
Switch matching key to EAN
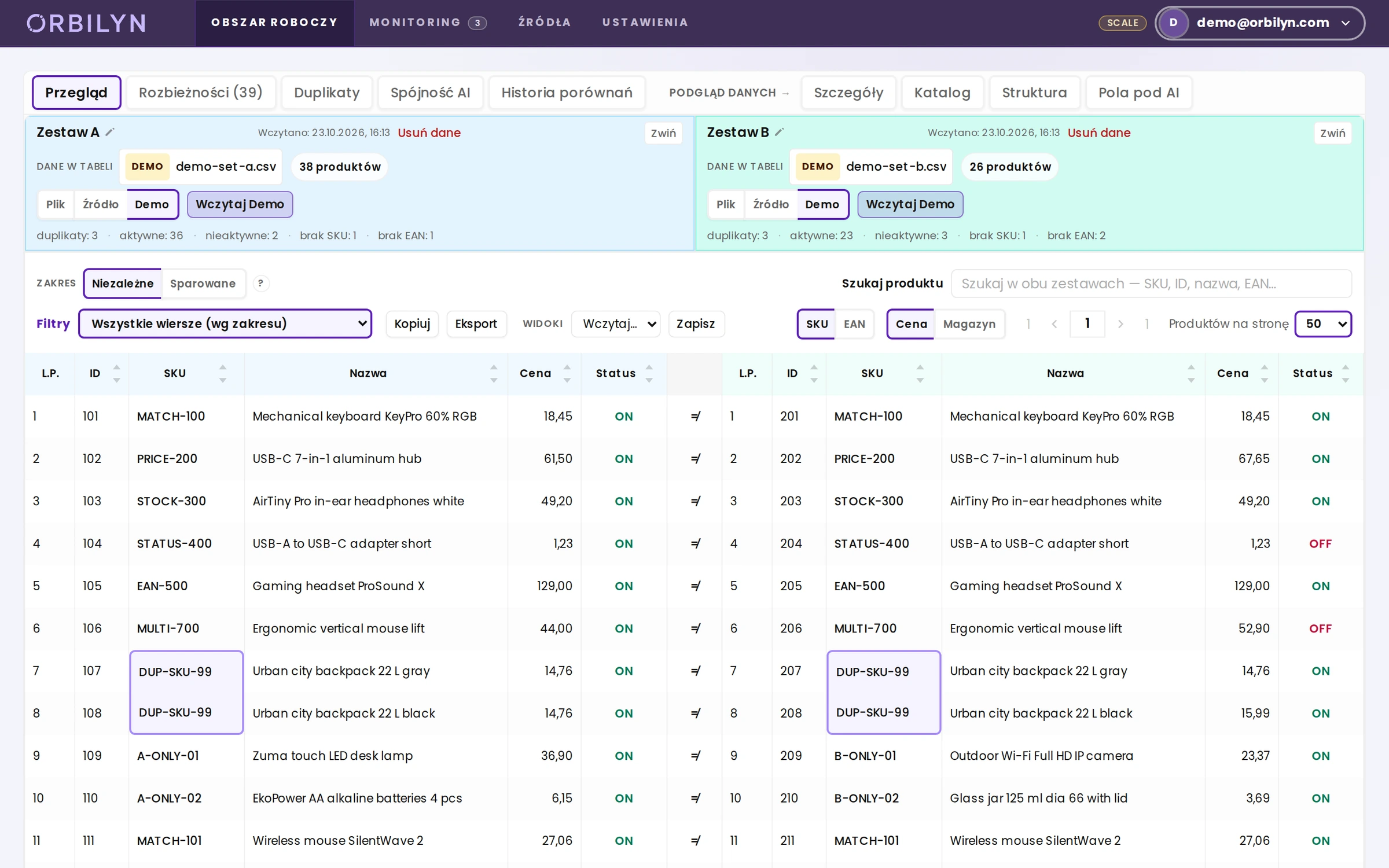pyautogui.click(x=854, y=323)
